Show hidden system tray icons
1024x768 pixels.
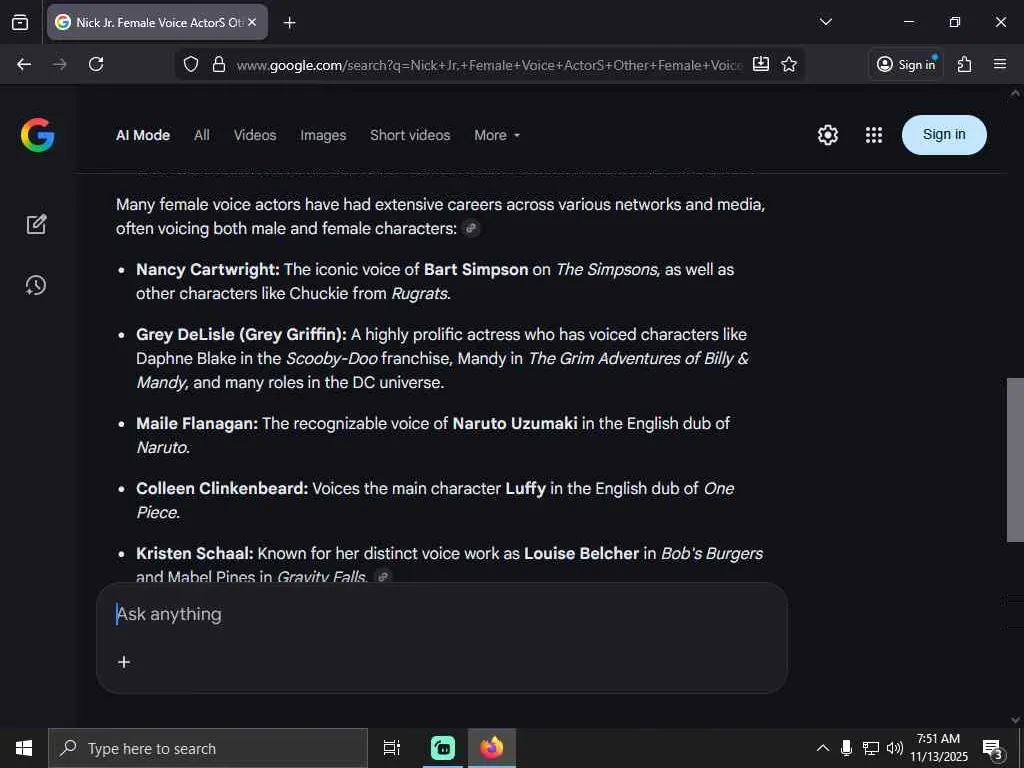[823, 748]
